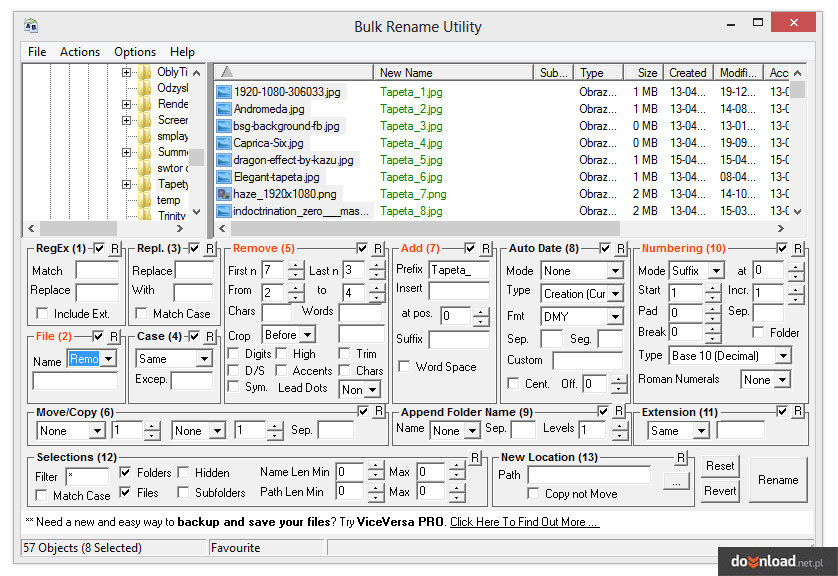The image size is (838, 576).
Task: Click the Selections Filter input field
Action: (x=87, y=476)
